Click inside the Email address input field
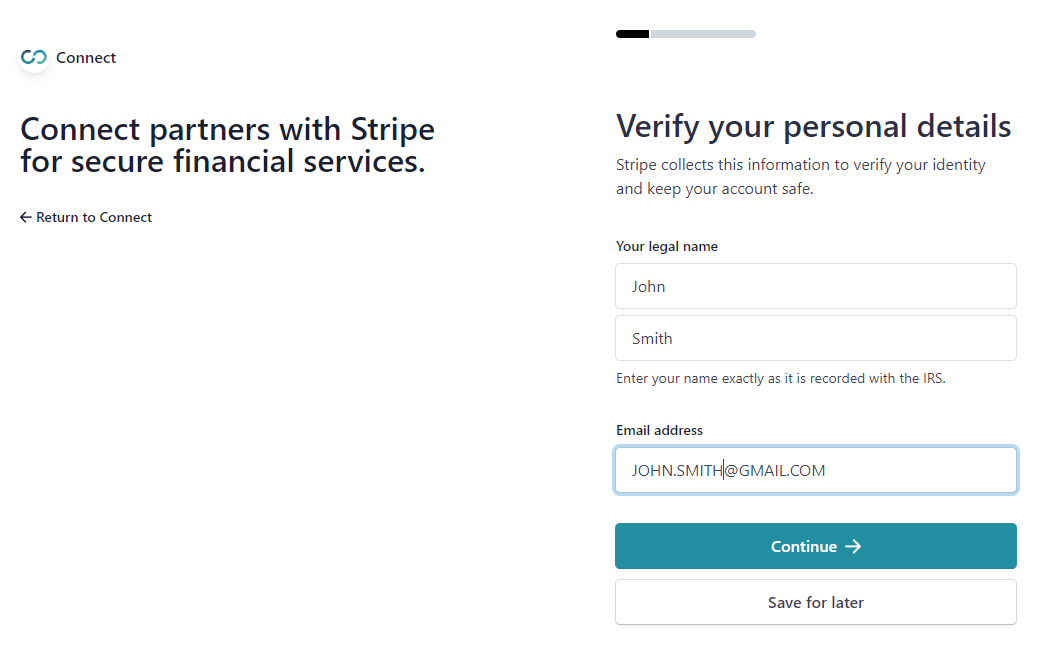Viewport: 1062px width, 651px height. (x=815, y=470)
